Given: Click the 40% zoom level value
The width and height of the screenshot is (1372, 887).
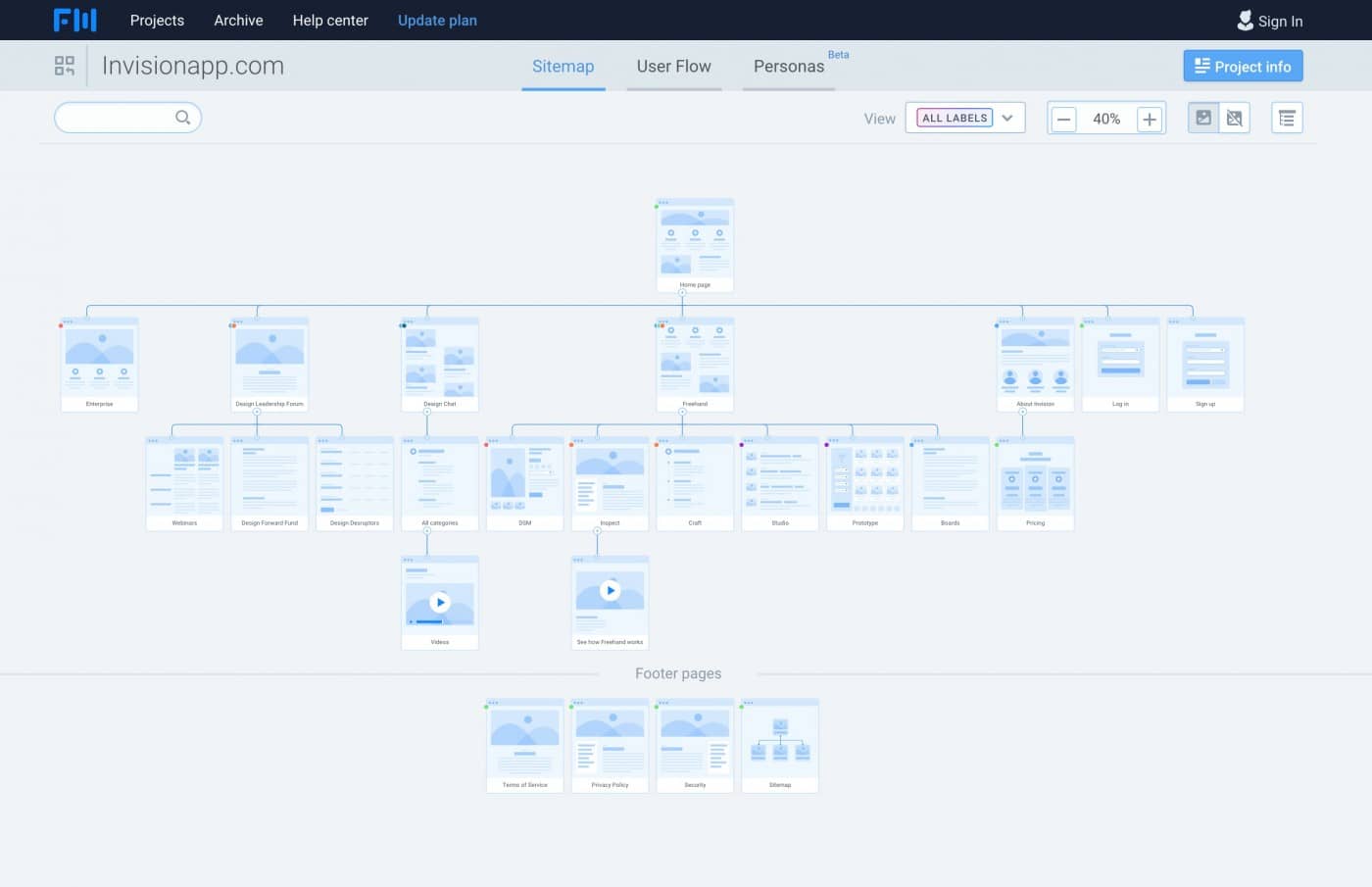Looking at the screenshot, I should click(1106, 119).
